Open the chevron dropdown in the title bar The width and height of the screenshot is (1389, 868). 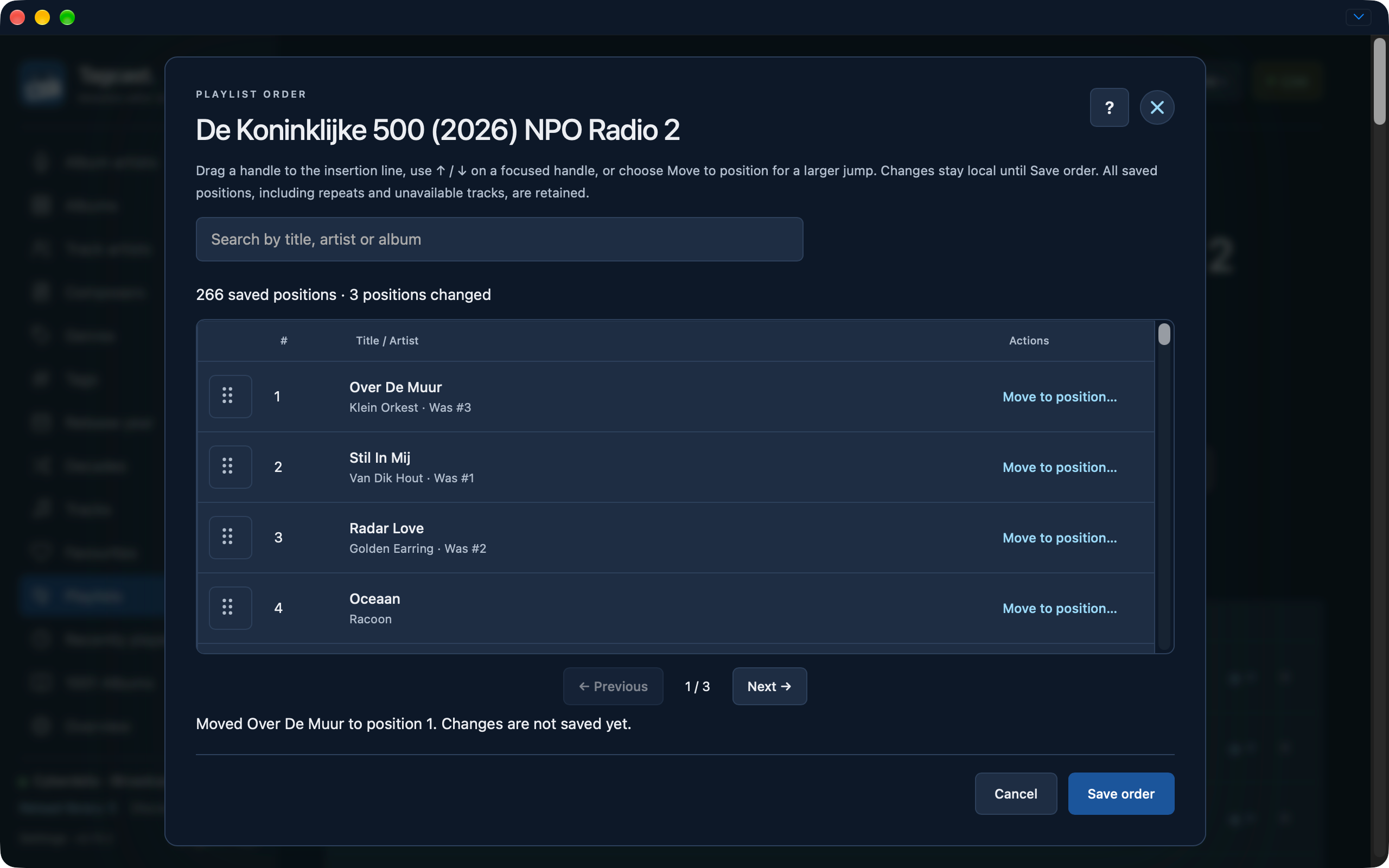click(1359, 17)
